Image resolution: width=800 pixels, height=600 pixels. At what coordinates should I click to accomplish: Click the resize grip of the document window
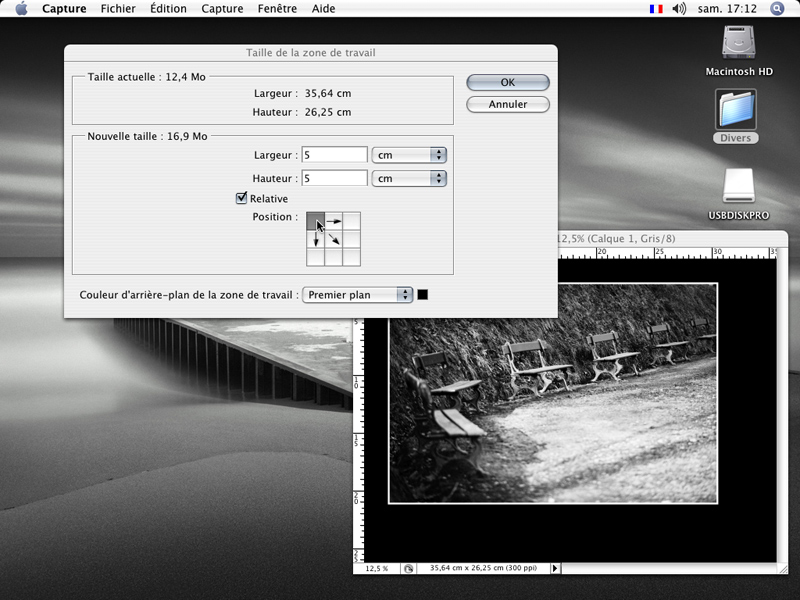click(782, 568)
